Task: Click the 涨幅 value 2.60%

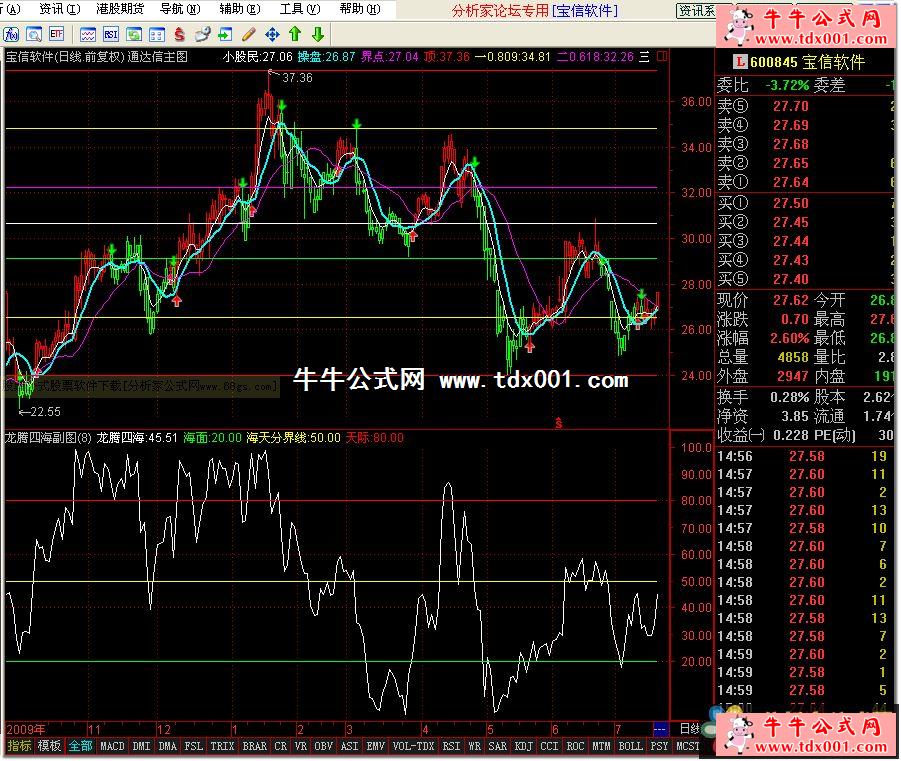Action: point(790,338)
